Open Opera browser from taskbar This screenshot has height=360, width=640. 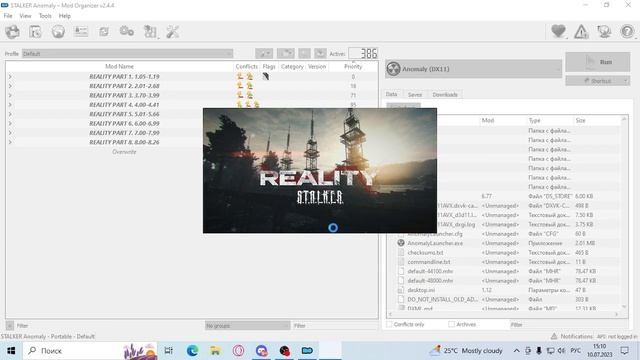(x=238, y=351)
